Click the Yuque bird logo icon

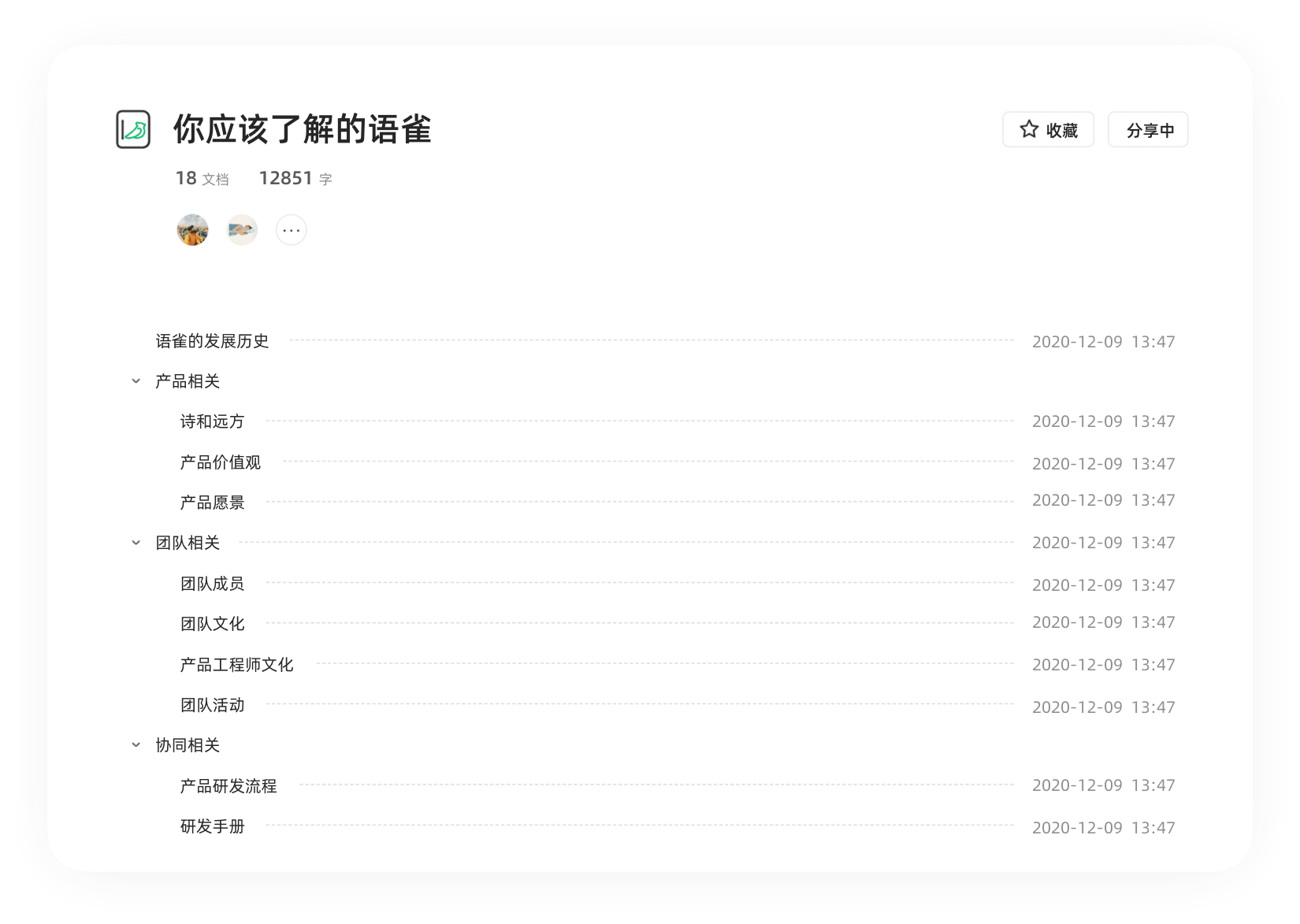pyautogui.click(x=133, y=129)
